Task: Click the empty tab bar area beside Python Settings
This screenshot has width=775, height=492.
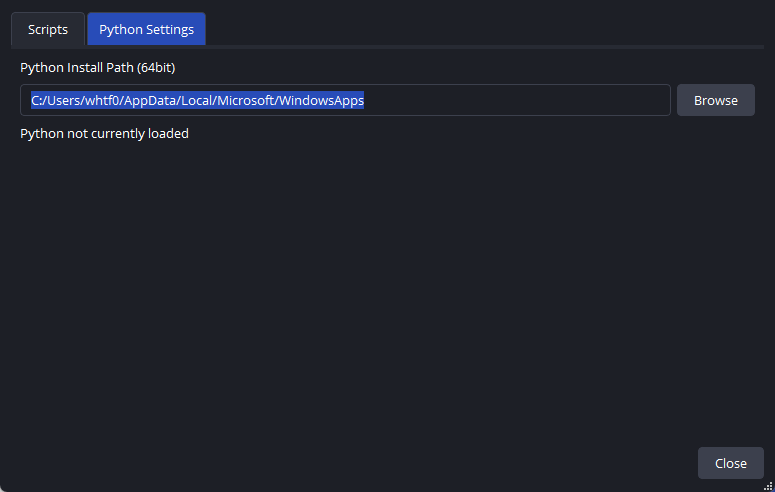Action: click(480, 29)
